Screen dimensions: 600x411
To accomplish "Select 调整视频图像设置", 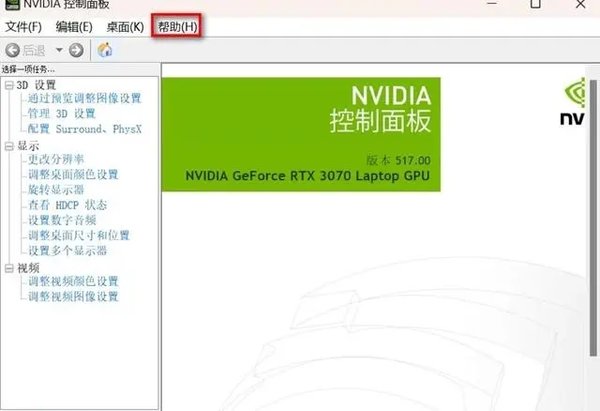I will pos(73,297).
